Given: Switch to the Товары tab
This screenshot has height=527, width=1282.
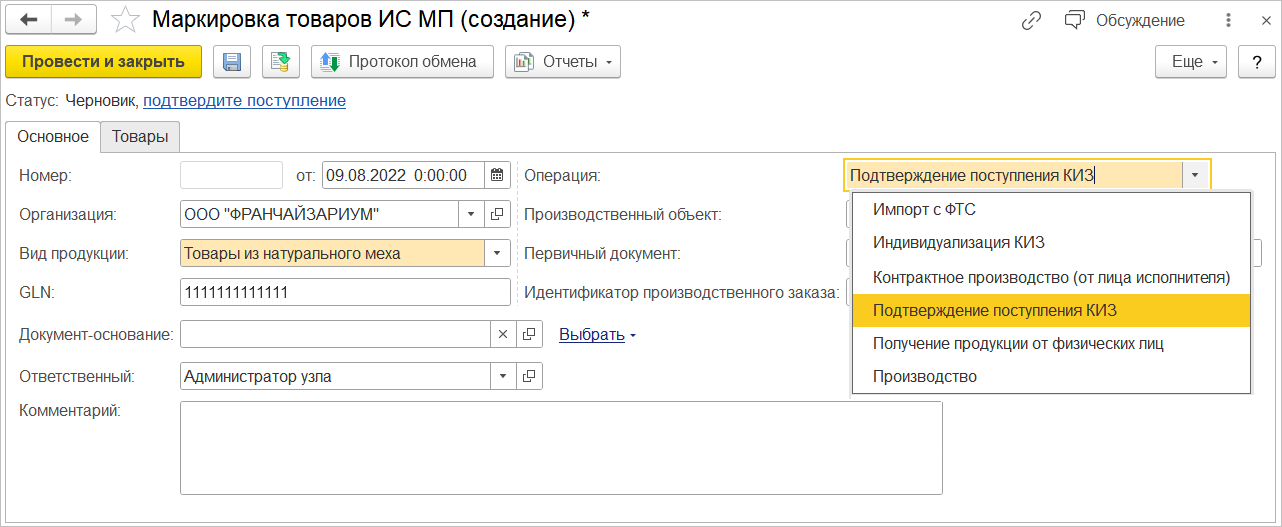Looking at the screenshot, I should 140,137.
